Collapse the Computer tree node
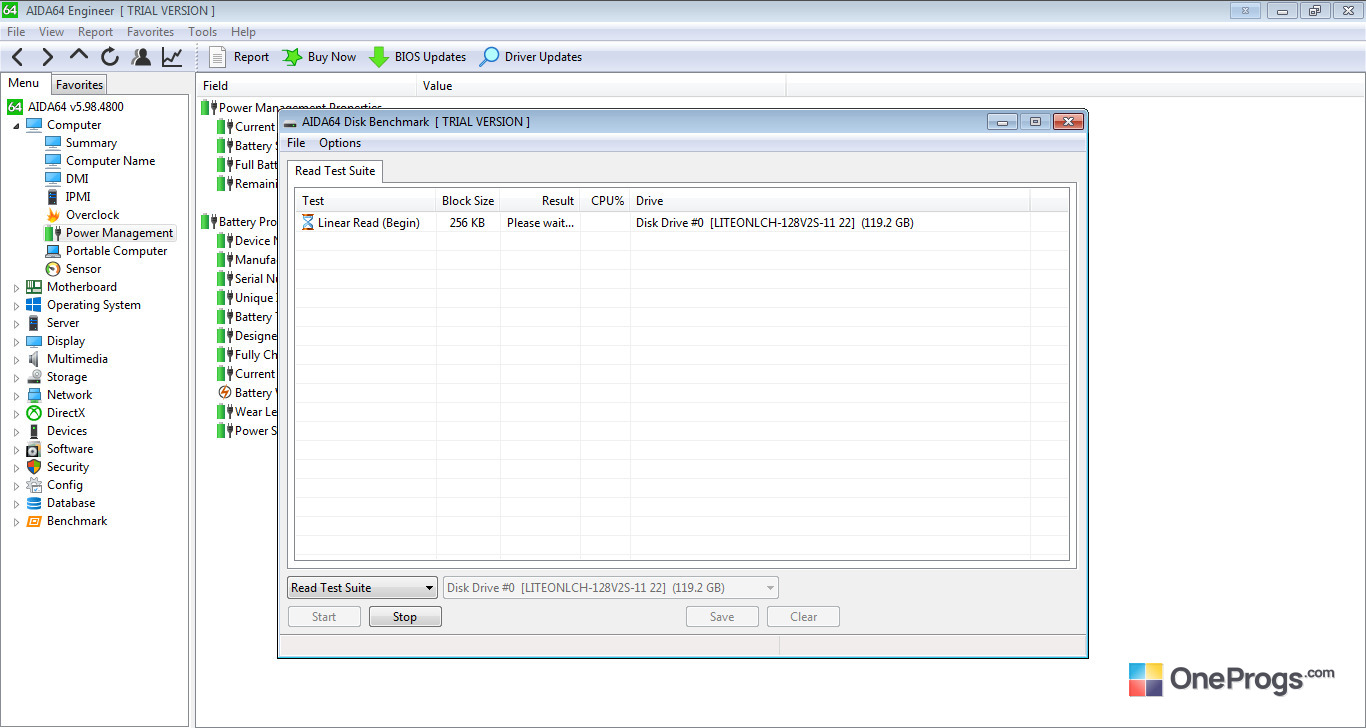Screen dimensions: 1366x728 [16, 125]
